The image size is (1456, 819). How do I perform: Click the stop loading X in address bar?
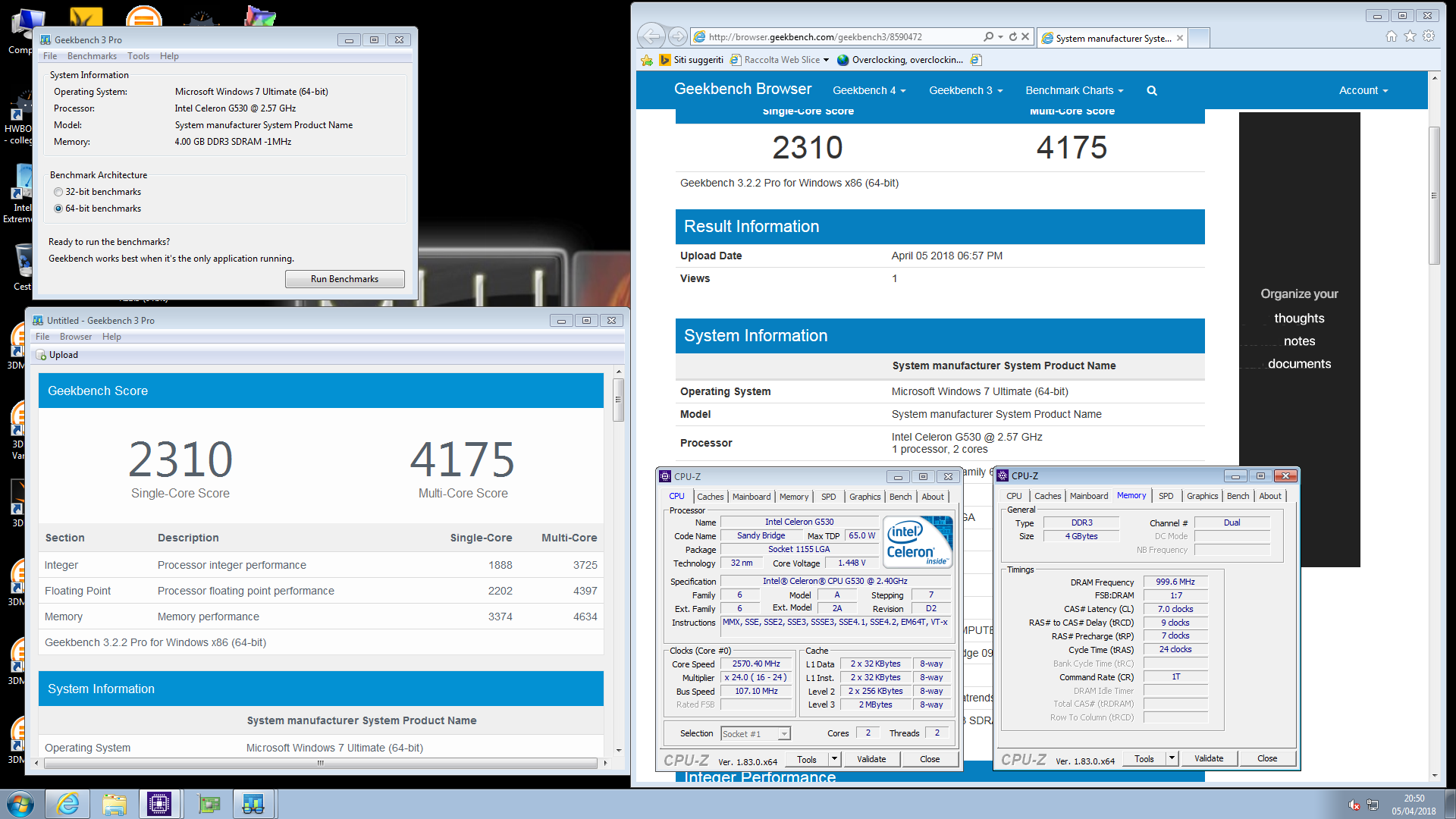pos(1025,36)
